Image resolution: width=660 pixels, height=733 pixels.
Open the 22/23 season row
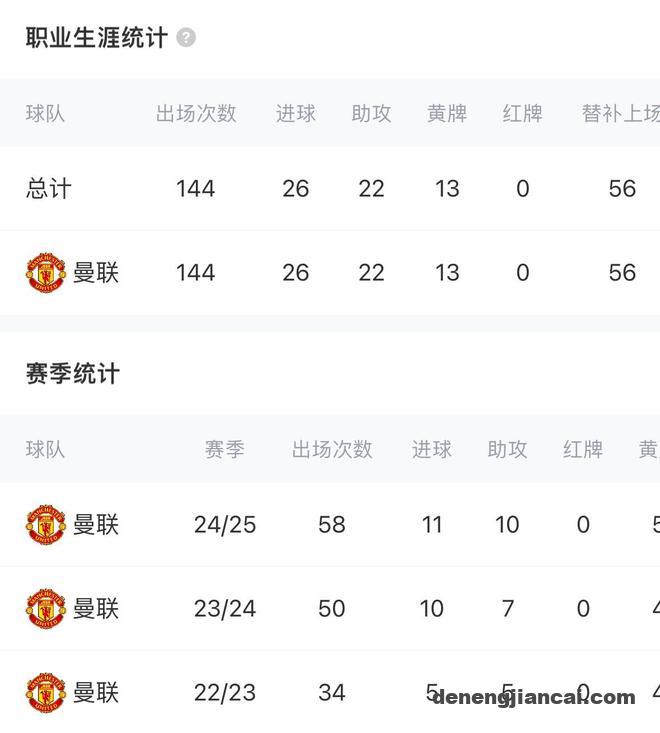(330, 692)
